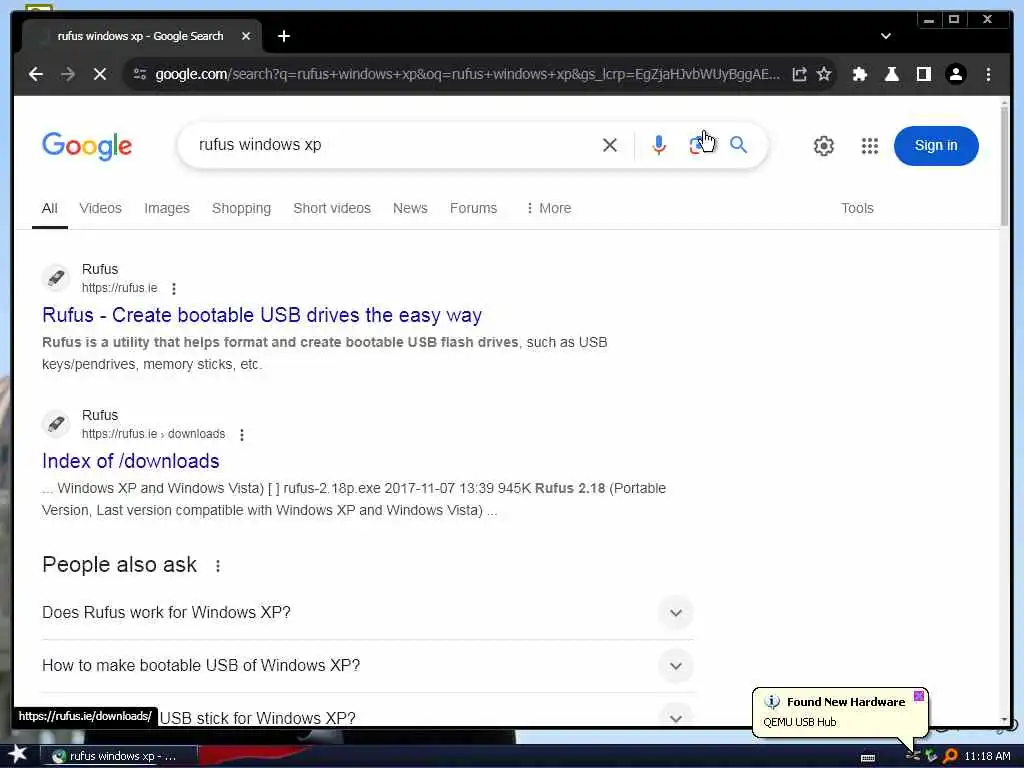Select the All results tab
Image resolution: width=1024 pixels, height=768 pixels.
(50, 208)
